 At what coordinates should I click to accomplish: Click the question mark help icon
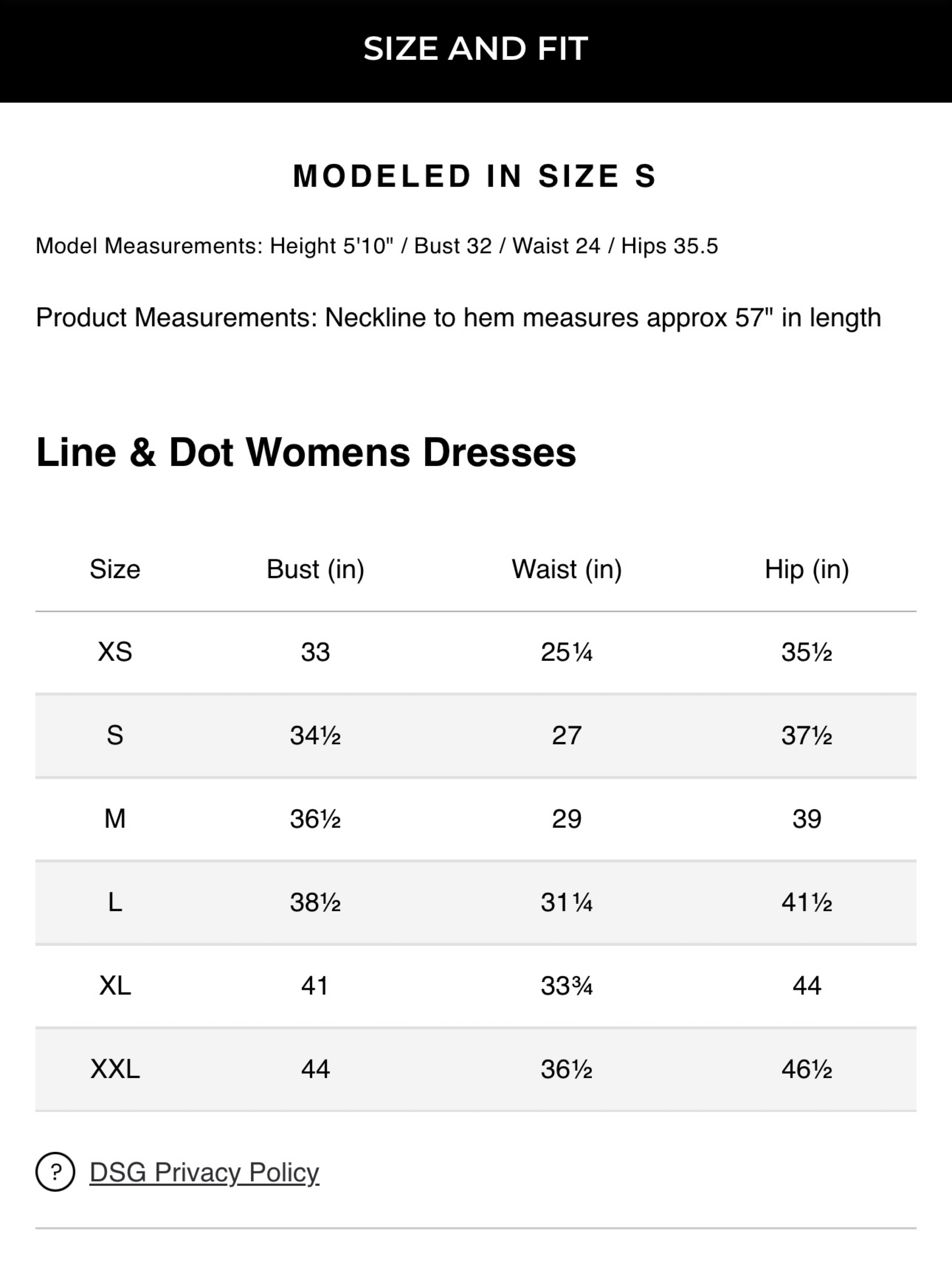pyautogui.click(x=55, y=1172)
